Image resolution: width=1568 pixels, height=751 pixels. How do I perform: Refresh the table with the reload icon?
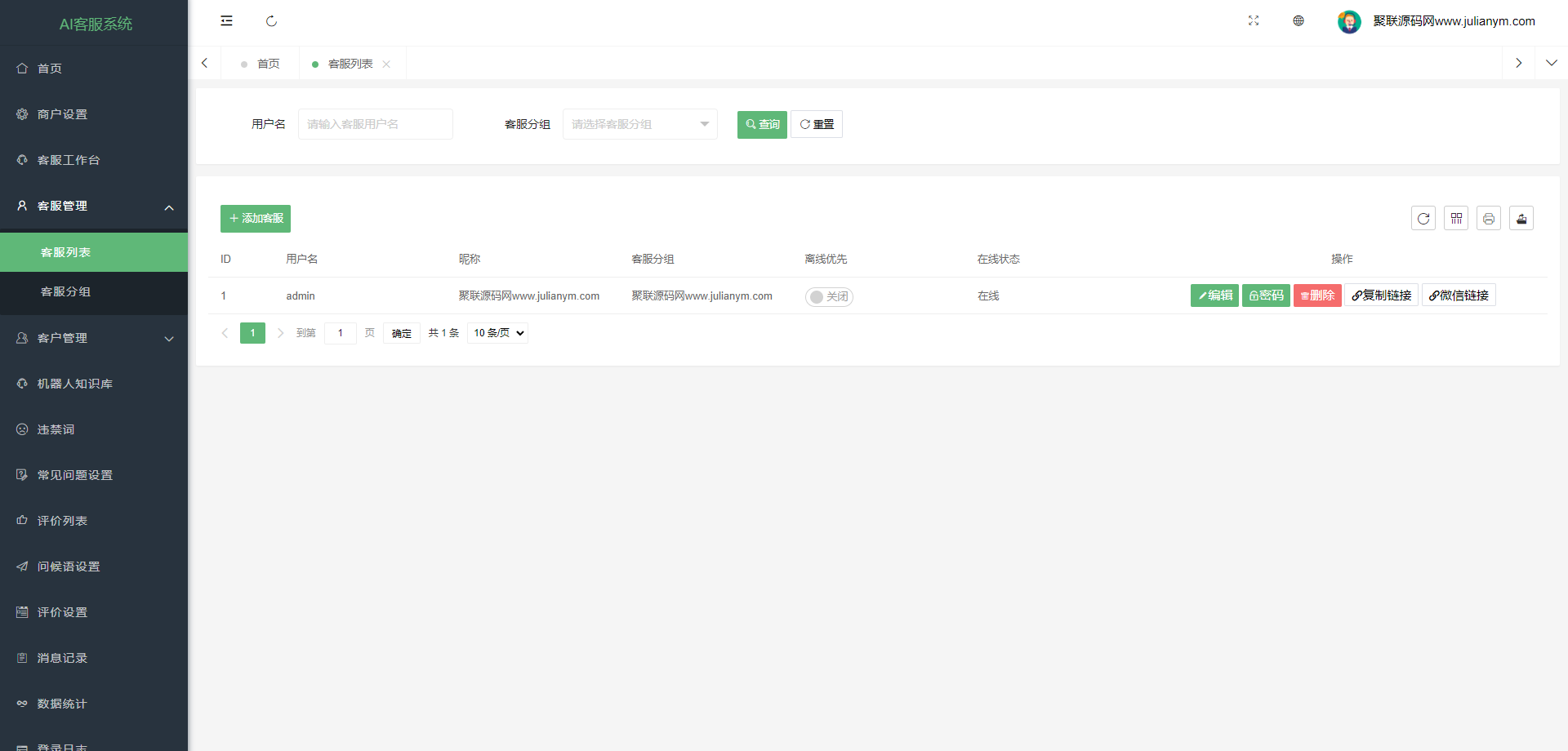[1423, 218]
